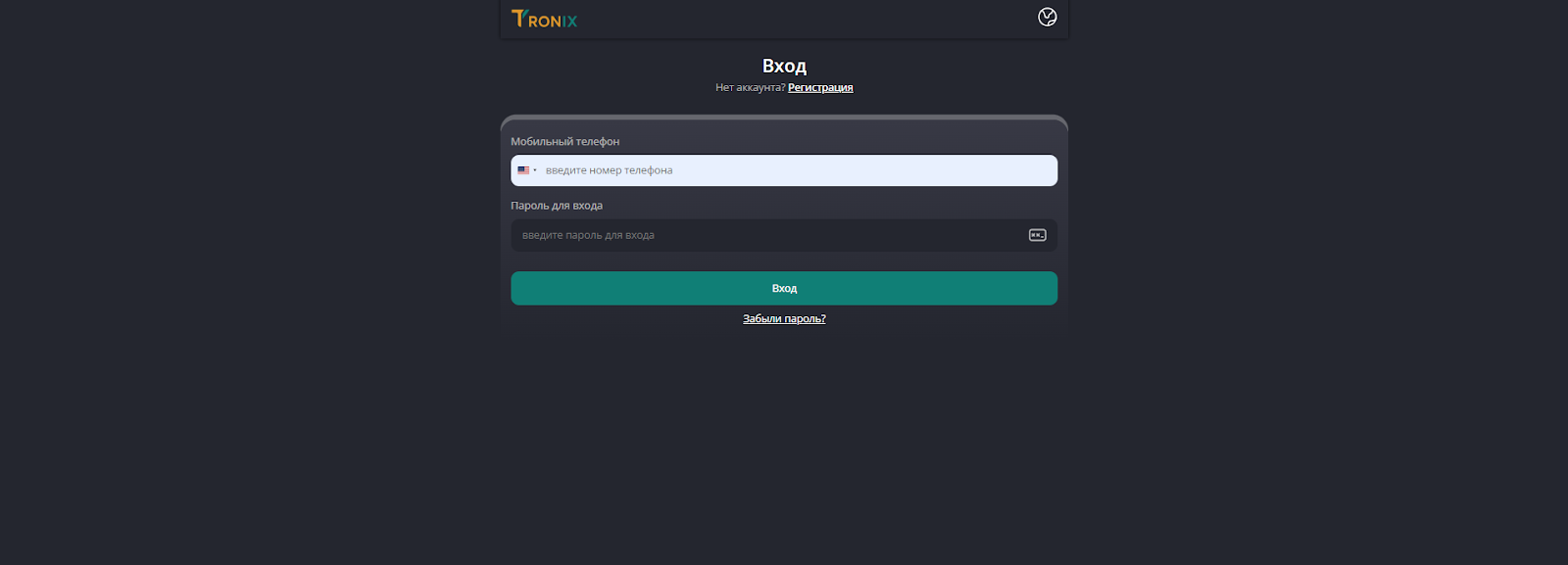Click the Мобильный телефон label
The image size is (1568, 565).
point(564,142)
